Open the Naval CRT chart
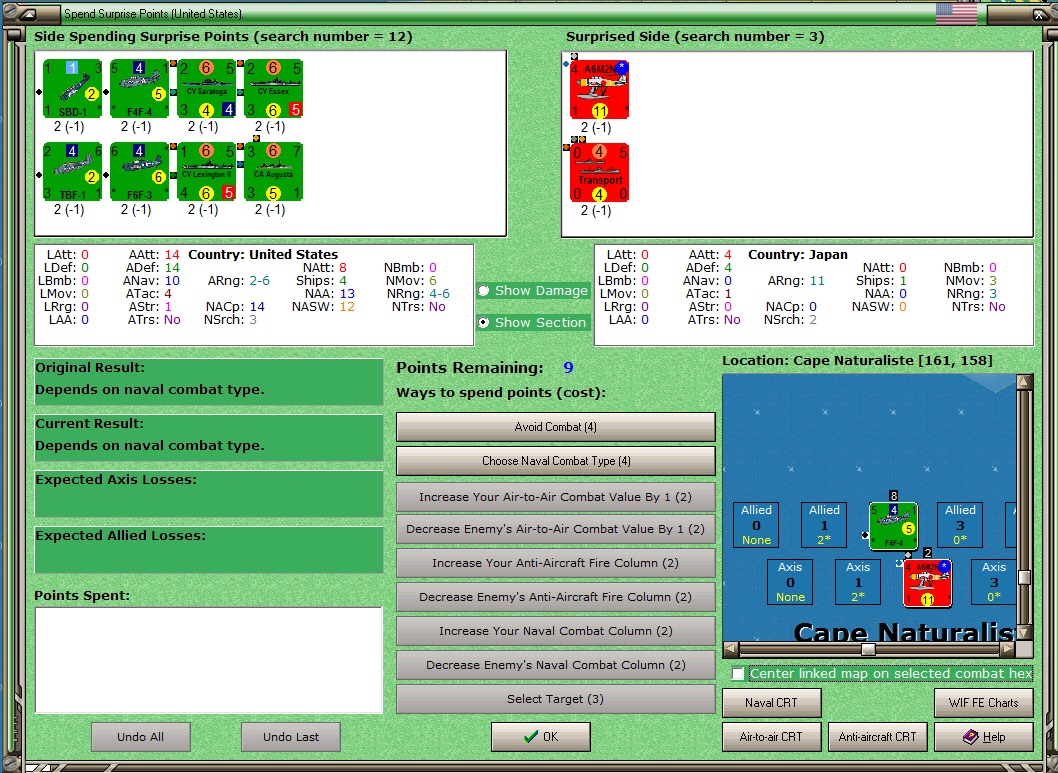The image size is (1058, 773). [771, 703]
